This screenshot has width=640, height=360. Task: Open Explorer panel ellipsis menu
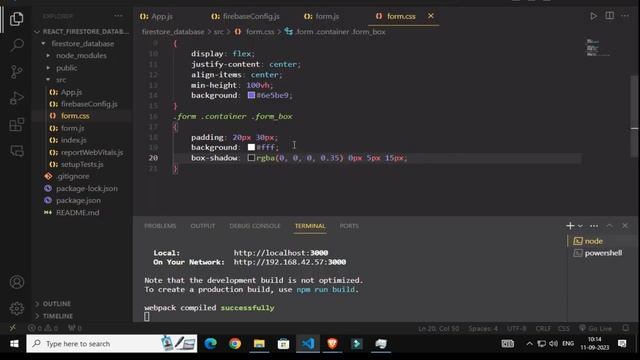118,16
